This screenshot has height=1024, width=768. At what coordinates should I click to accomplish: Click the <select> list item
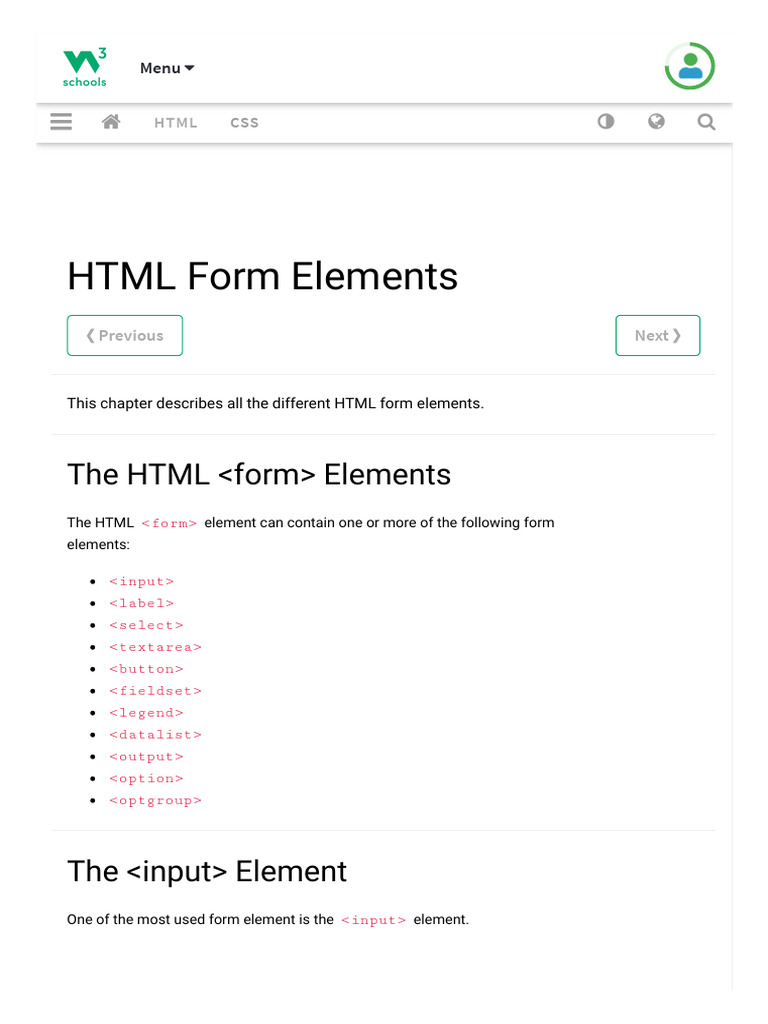[145, 625]
